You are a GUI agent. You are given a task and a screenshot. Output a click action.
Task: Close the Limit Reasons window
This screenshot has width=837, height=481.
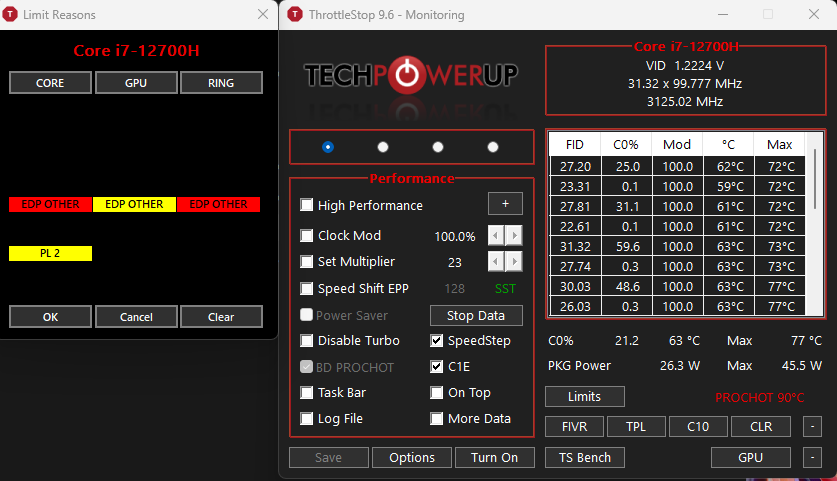pyautogui.click(x=263, y=14)
